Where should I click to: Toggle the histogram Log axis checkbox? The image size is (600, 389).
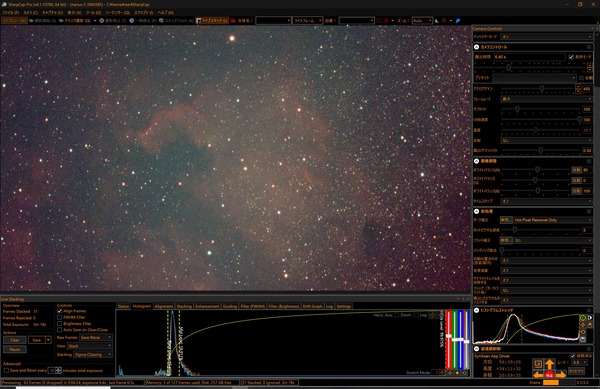point(416,315)
